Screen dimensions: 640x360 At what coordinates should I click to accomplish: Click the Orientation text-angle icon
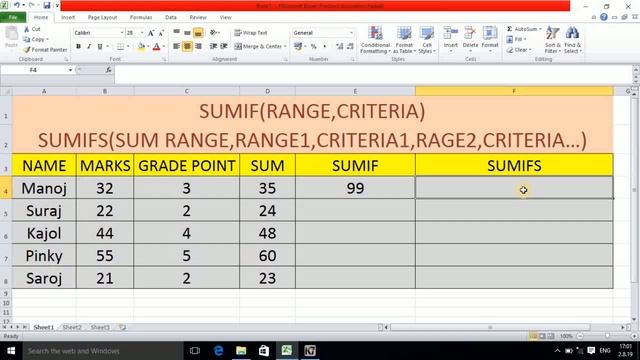[x=213, y=33]
